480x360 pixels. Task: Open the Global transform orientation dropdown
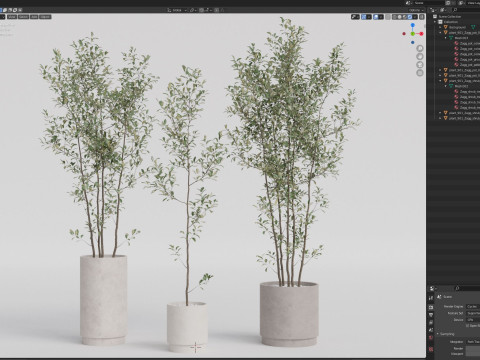click(x=177, y=10)
